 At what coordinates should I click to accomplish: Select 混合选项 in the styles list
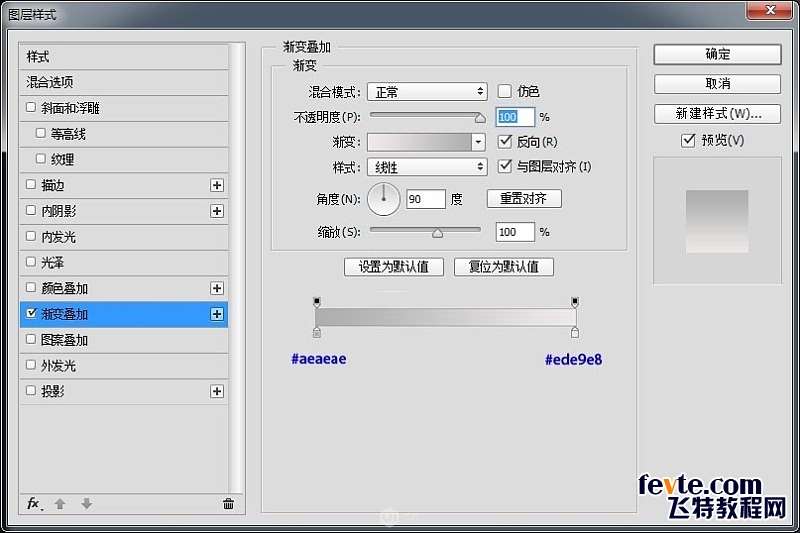coord(50,82)
